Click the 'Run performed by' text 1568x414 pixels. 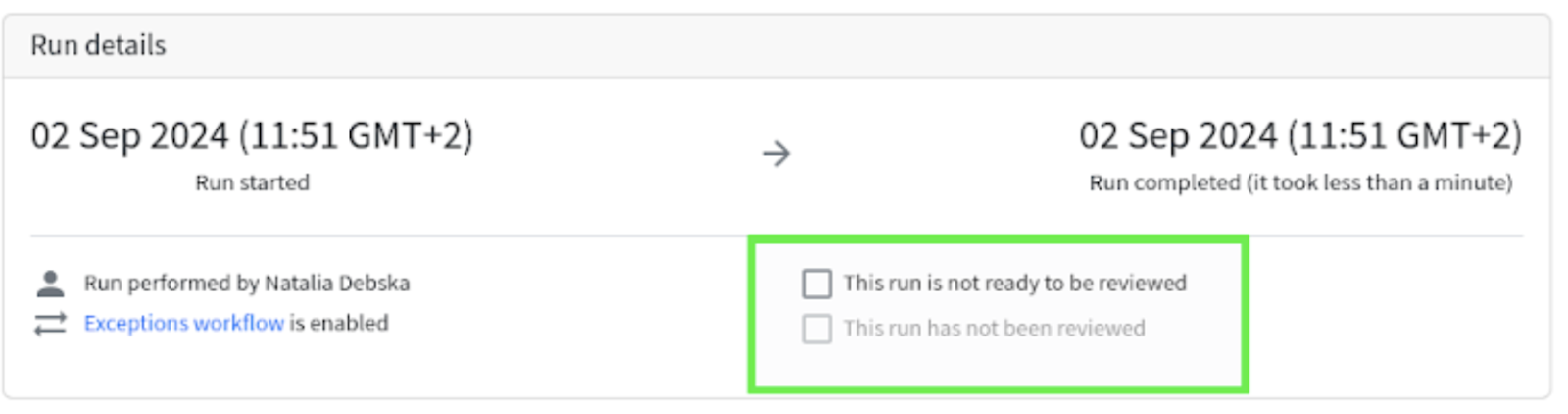click(171, 284)
